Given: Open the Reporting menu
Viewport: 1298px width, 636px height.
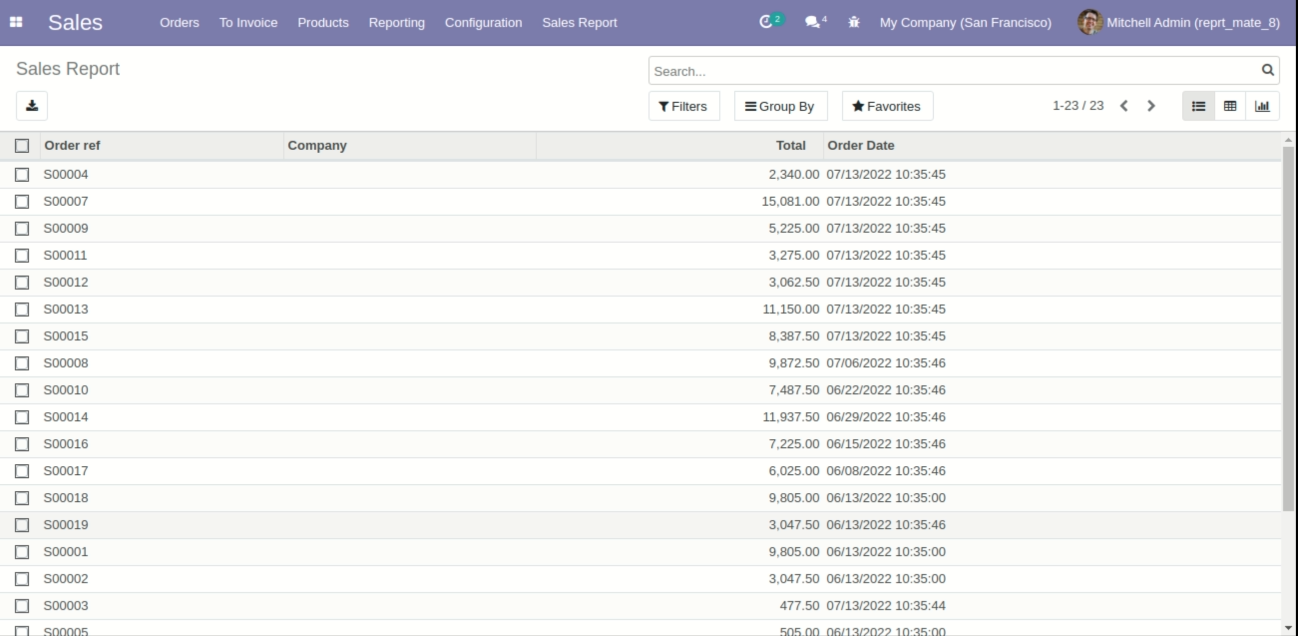Looking at the screenshot, I should click(396, 22).
